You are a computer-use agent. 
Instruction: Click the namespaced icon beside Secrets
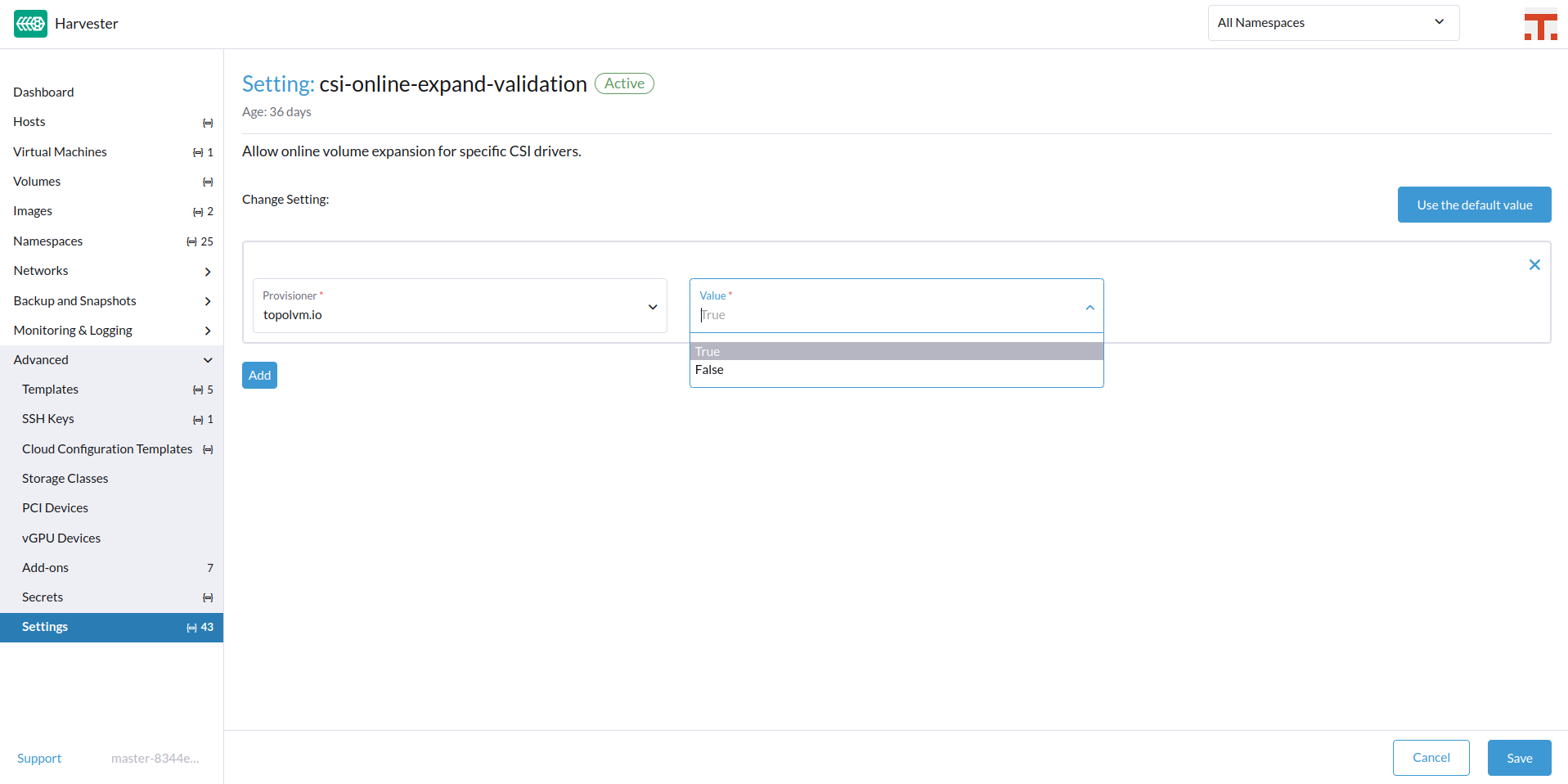[x=208, y=597]
